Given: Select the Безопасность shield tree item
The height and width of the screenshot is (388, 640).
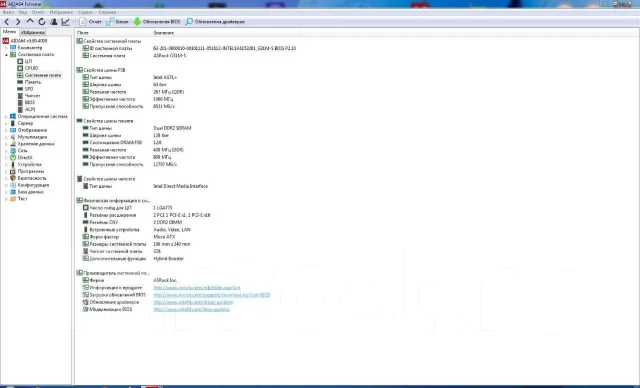Looking at the screenshot, I should (x=28, y=178).
